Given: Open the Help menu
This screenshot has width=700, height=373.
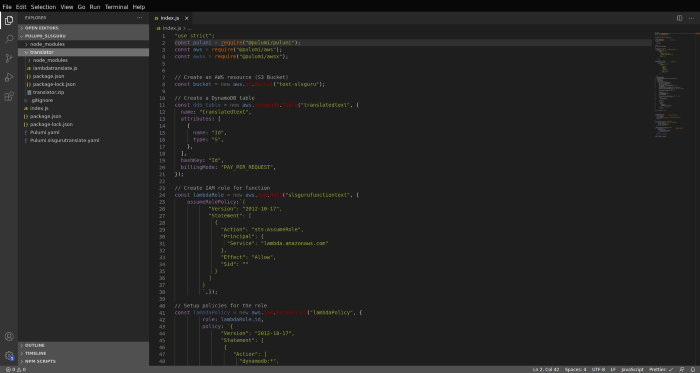Looking at the screenshot, I should tap(139, 7).
